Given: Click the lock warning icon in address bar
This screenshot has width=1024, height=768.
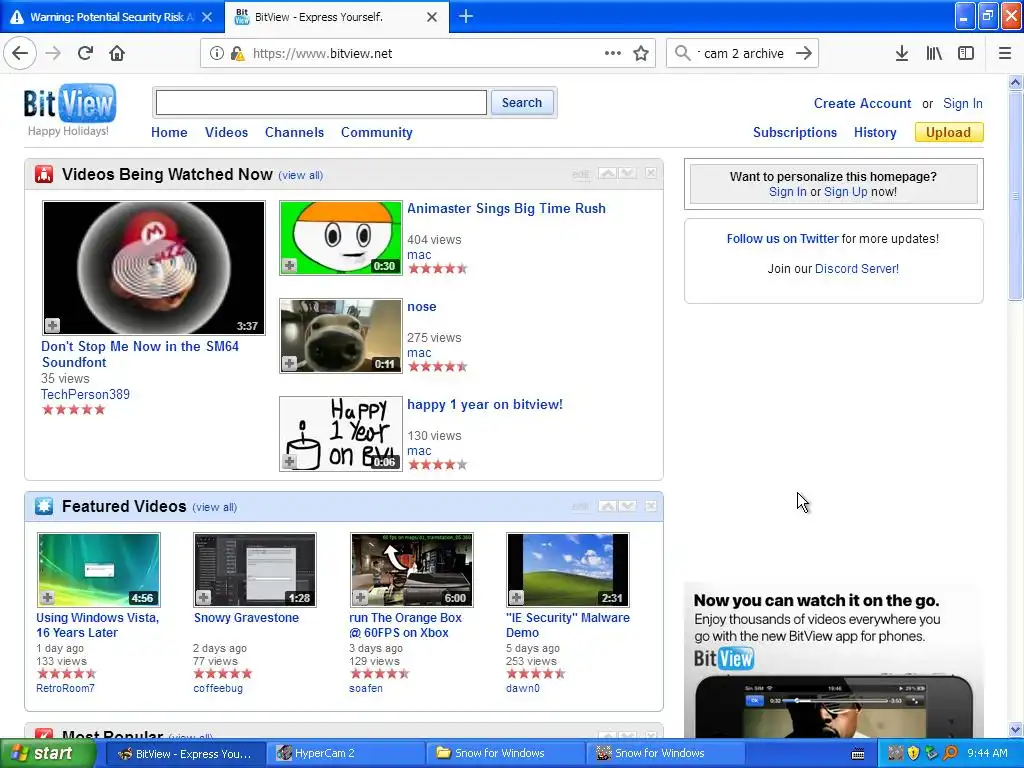Looking at the screenshot, I should [x=237, y=54].
